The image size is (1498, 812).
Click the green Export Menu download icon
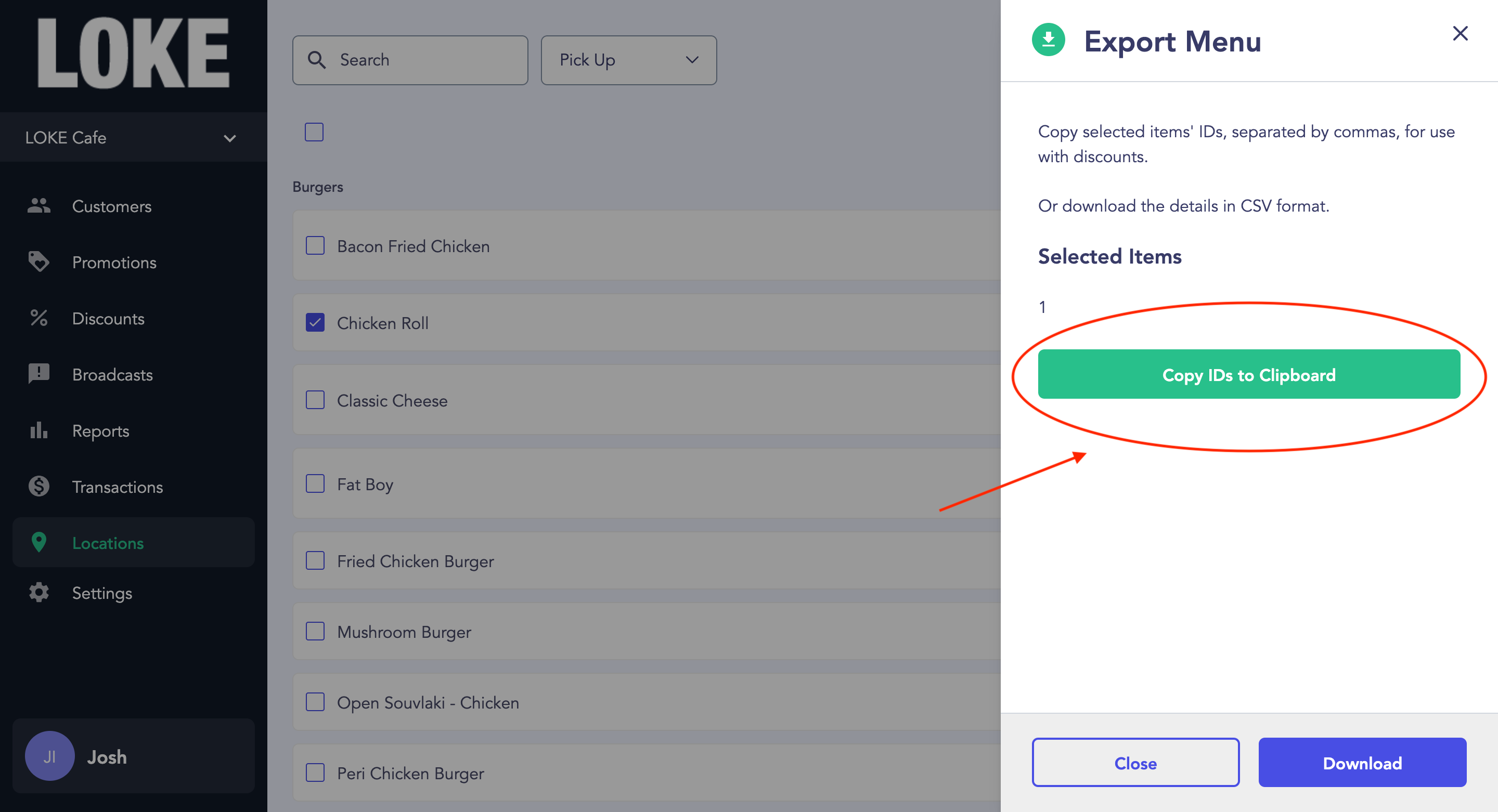point(1048,40)
